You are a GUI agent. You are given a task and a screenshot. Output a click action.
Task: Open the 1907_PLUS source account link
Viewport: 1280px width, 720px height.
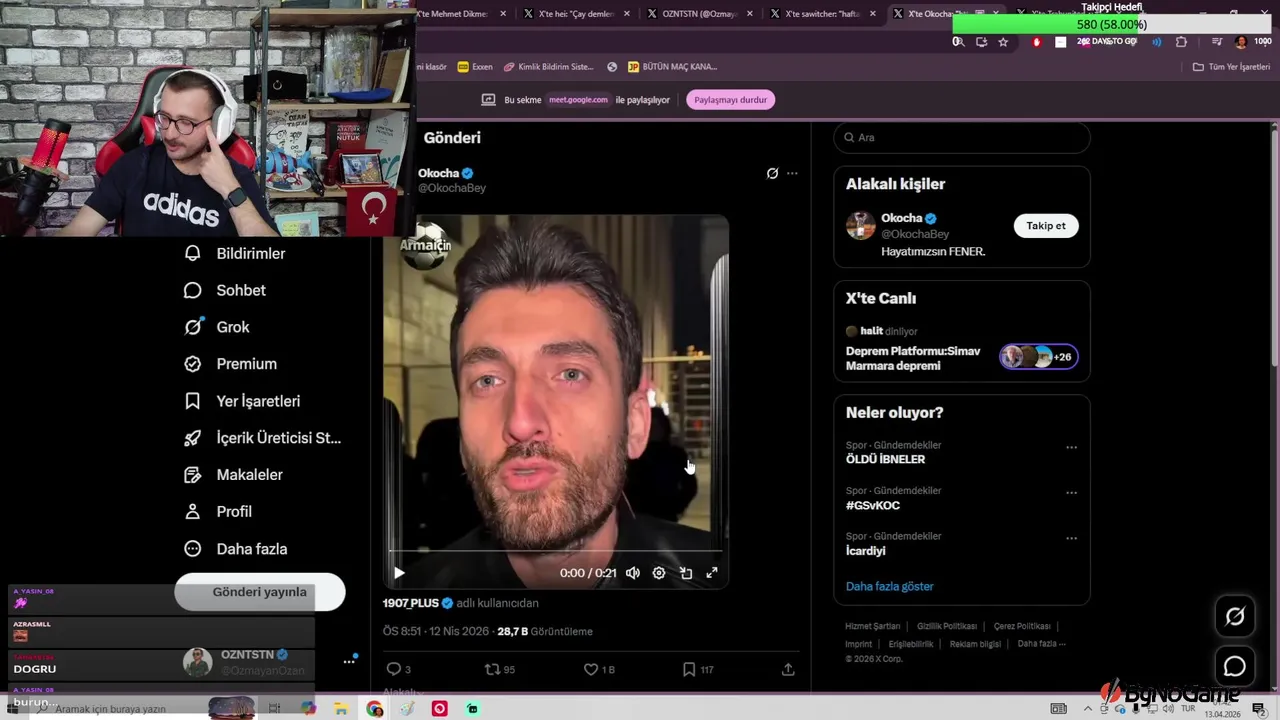pyautogui.click(x=411, y=603)
